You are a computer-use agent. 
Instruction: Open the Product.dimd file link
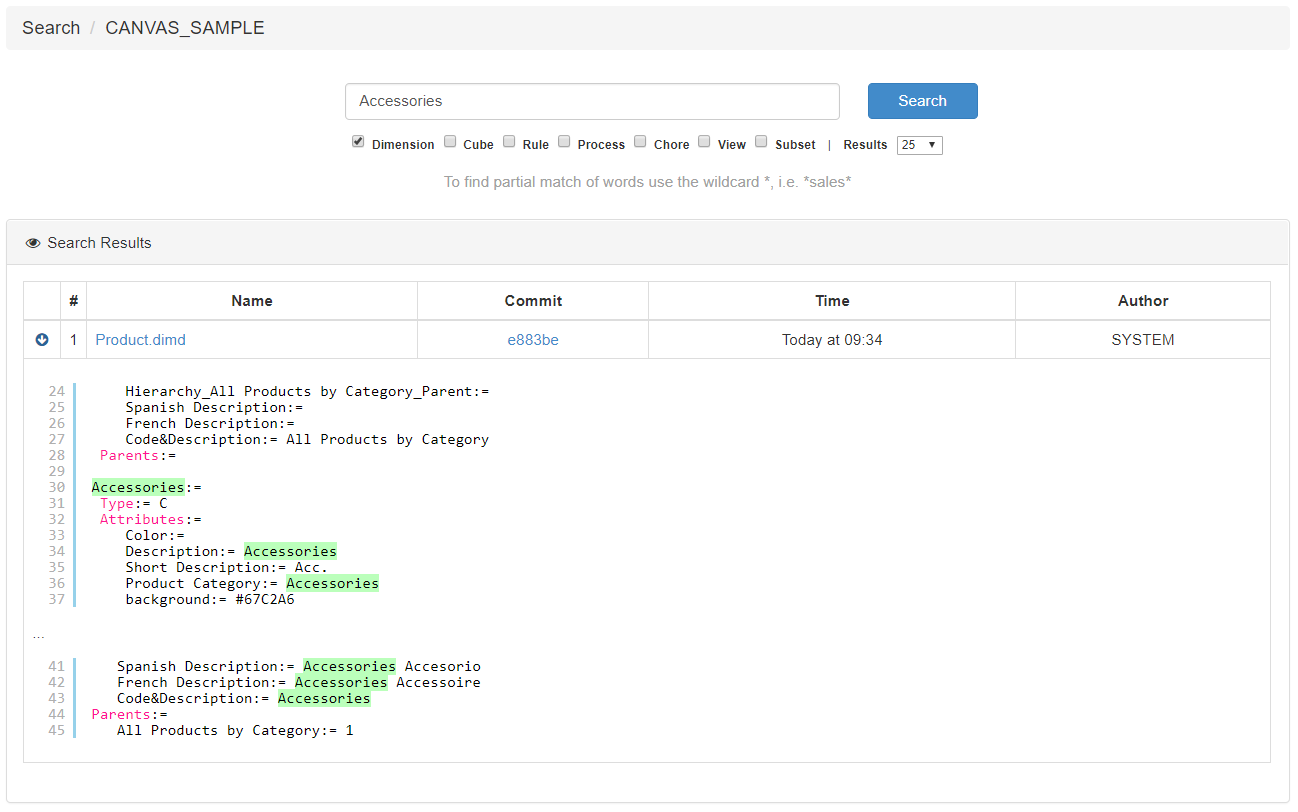coord(140,340)
